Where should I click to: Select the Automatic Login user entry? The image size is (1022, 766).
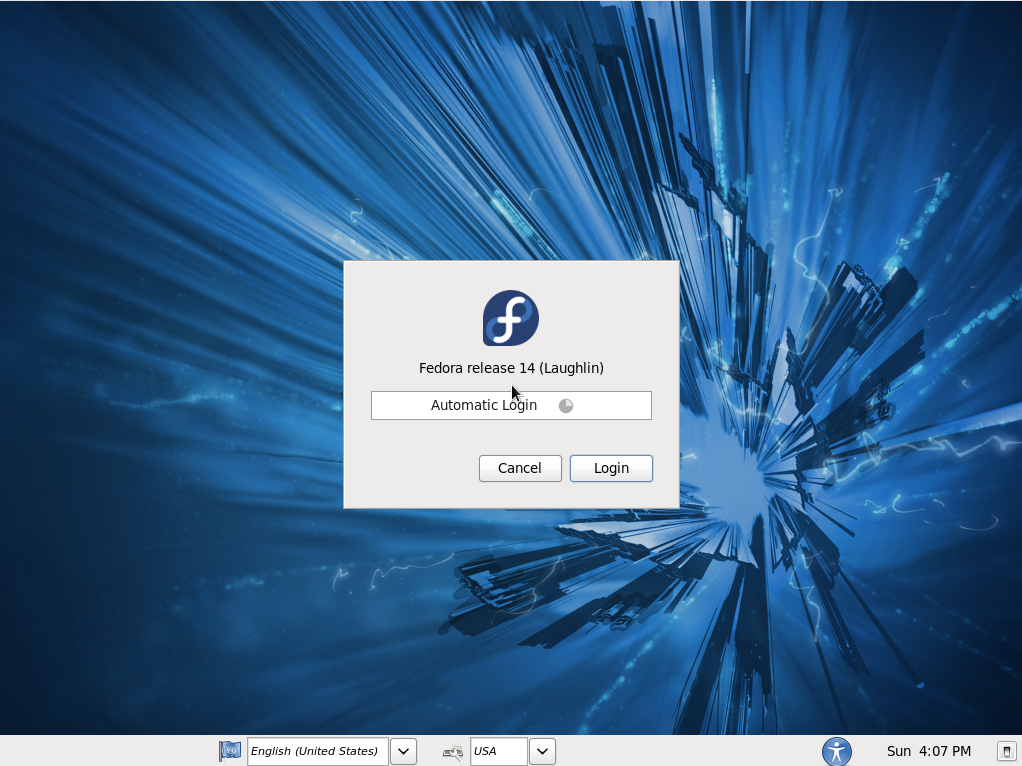coord(511,405)
